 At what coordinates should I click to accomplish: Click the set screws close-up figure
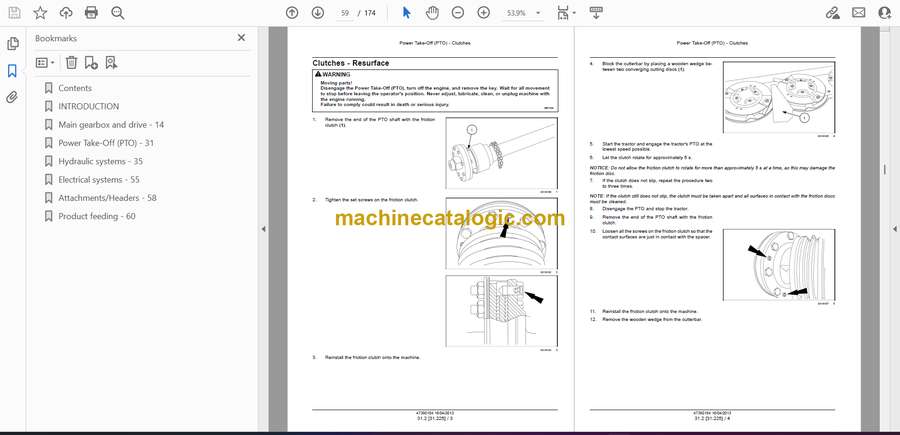pos(501,234)
